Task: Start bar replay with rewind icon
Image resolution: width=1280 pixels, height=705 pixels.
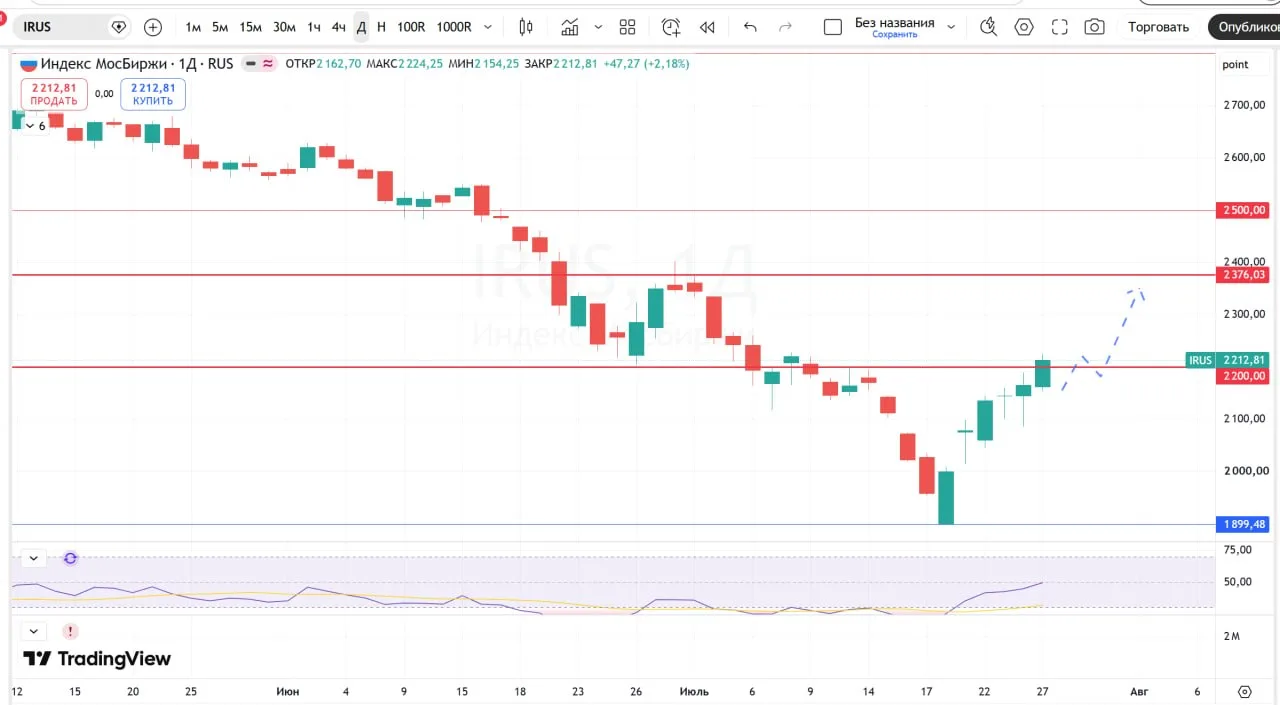Action: point(707,27)
